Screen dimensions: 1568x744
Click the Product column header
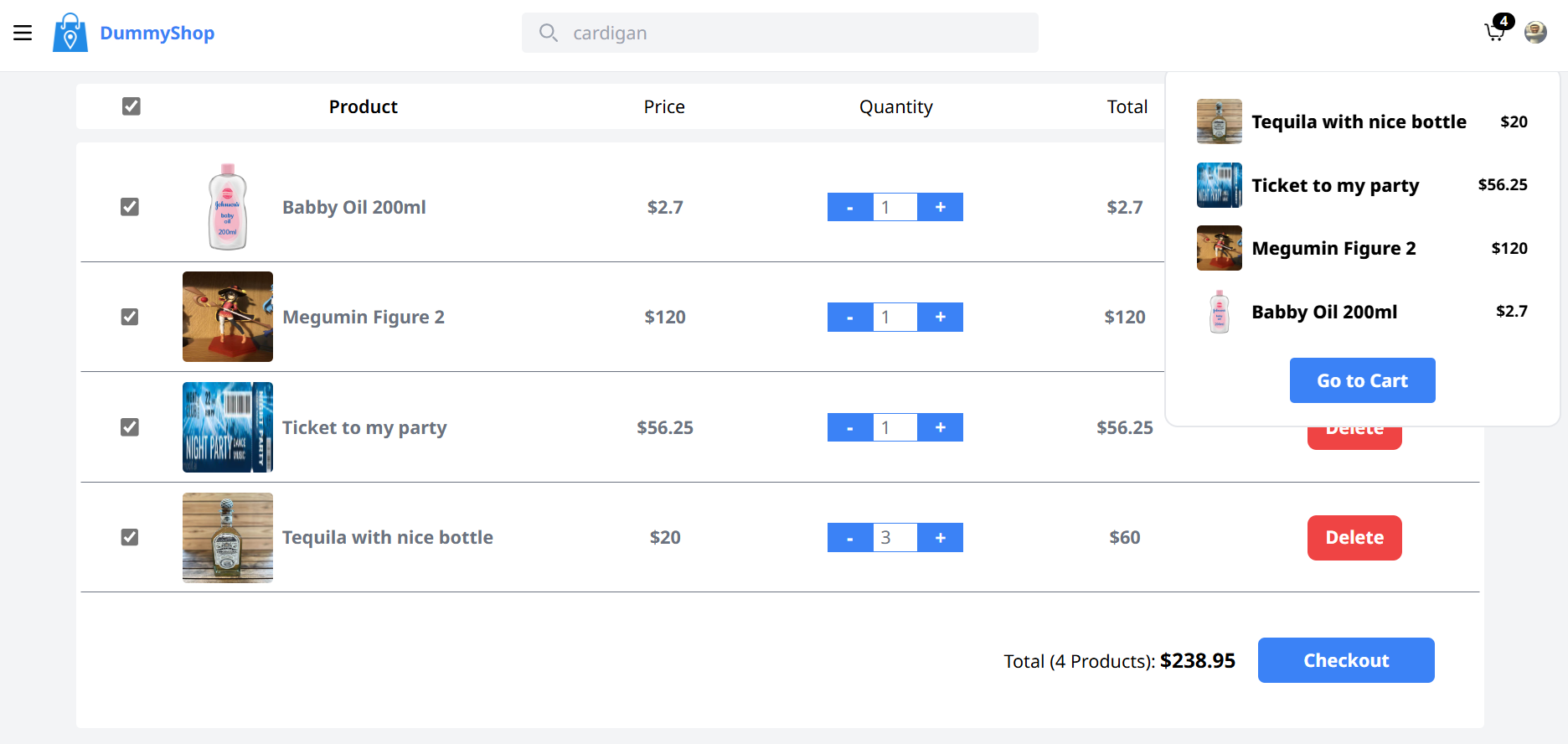point(363,106)
